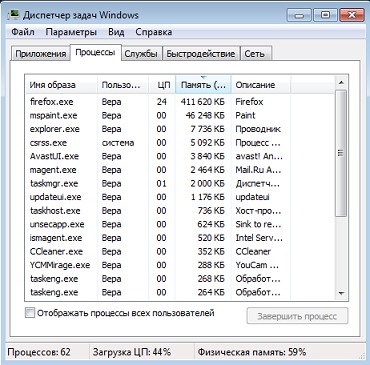Select the magent.exe process row
The height and width of the screenshot is (365, 370).
(x=180, y=170)
